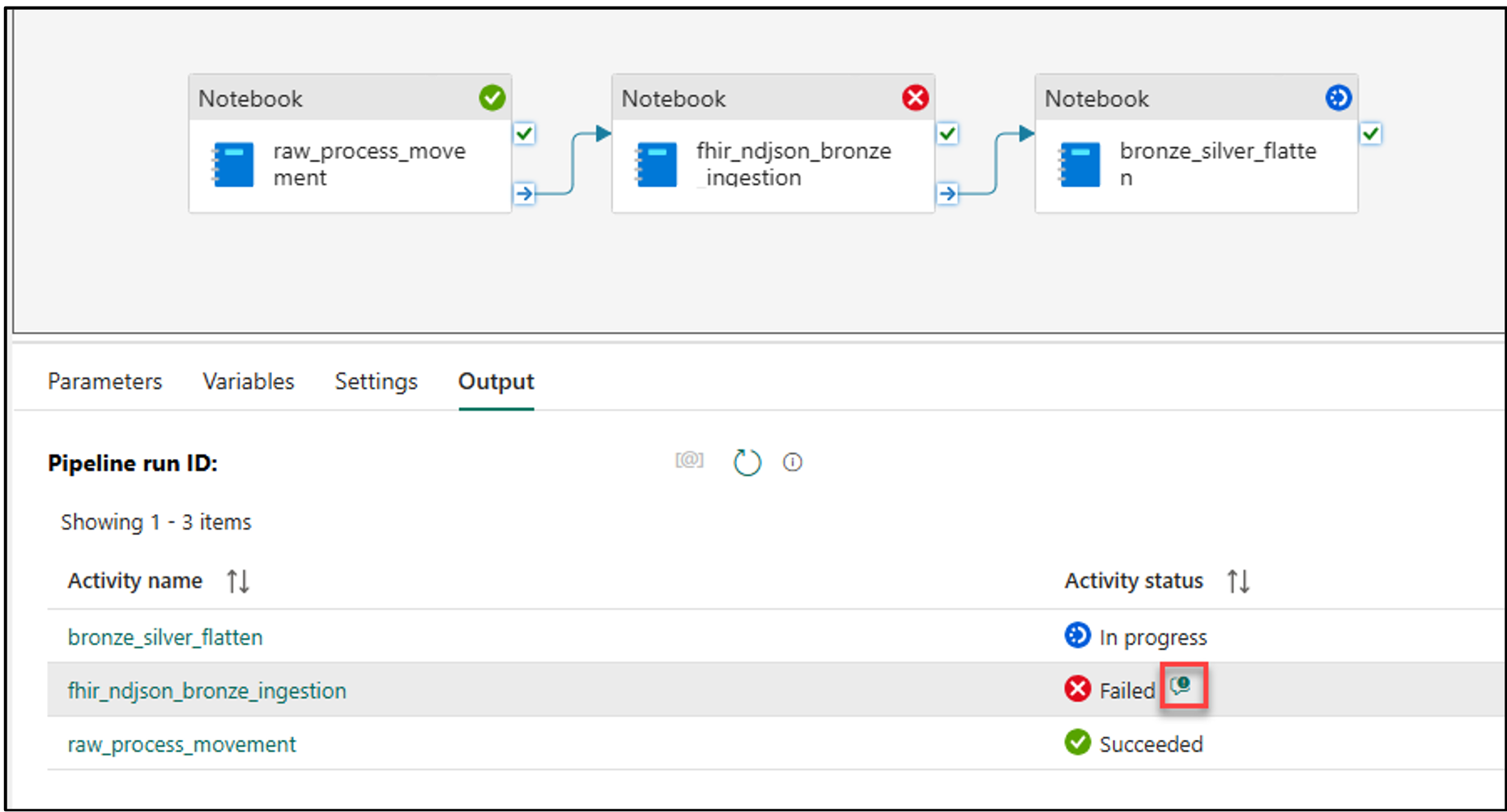Viewport: 1507px width, 812px height.
Task: Select the blue notebook icon of bronze_silver_flatten
Action: (x=1080, y=164)
